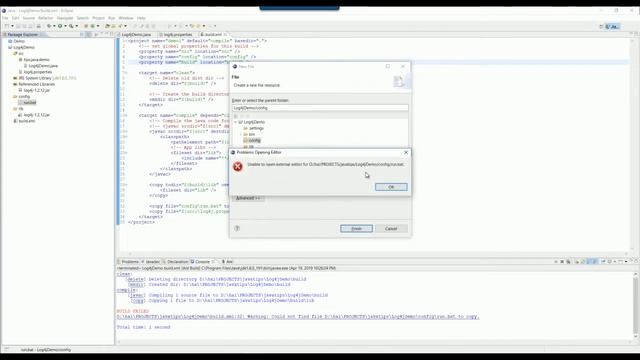The width and height of the screenshot is (640, 360).
Task: Click Cancel in the New File dialog
Action: [x=391, y=229]
